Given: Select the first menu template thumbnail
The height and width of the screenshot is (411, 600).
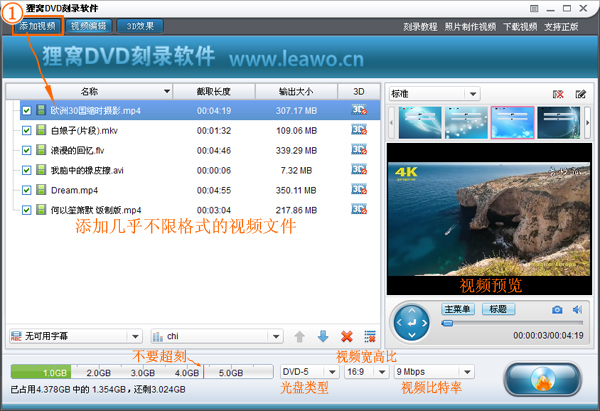Looking at the screenshot, I should (420, 122).
